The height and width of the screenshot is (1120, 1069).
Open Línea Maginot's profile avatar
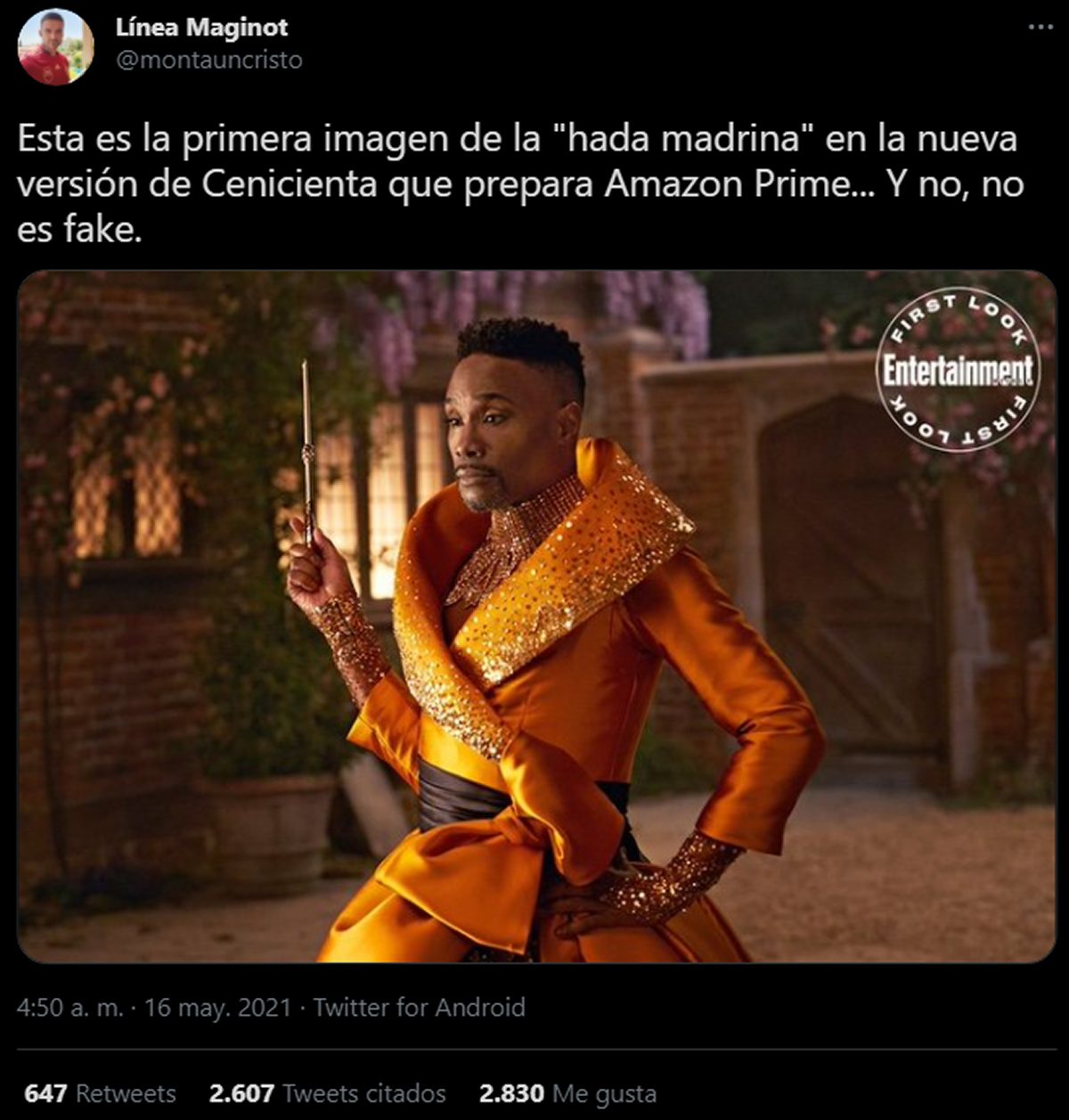click(55, 47)
